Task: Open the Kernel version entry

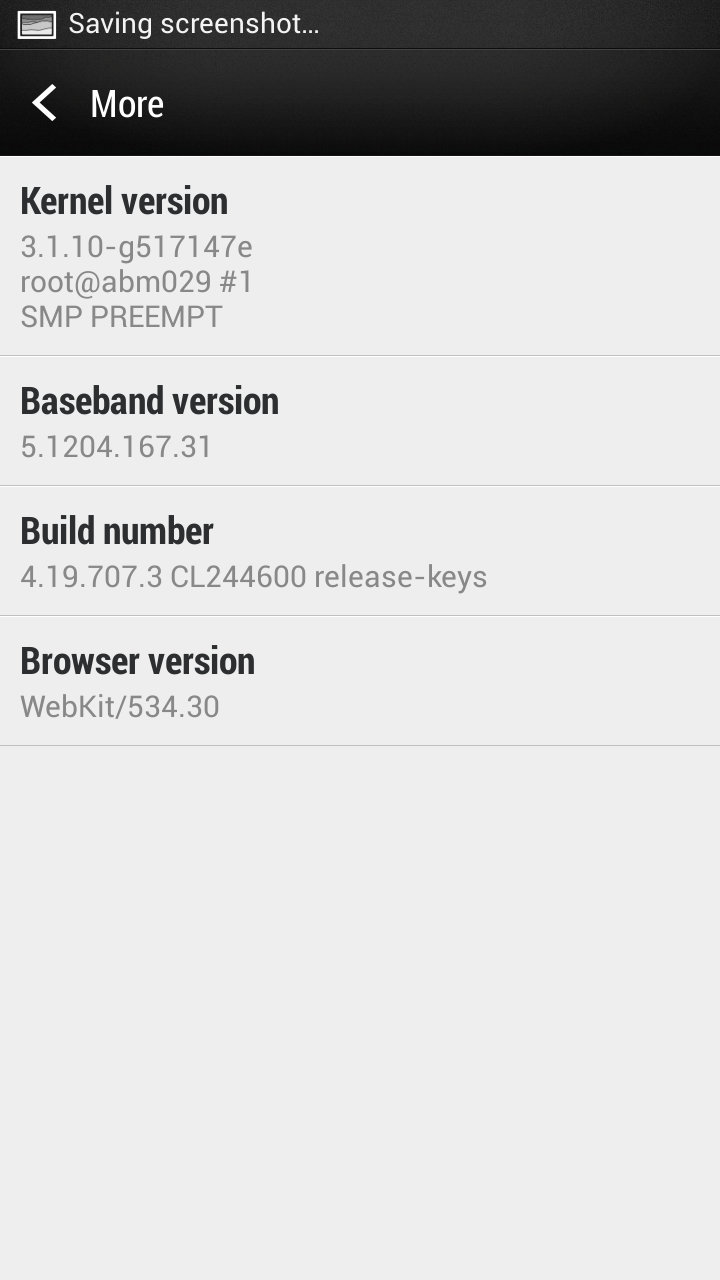Action: click(x=360, y=256)
